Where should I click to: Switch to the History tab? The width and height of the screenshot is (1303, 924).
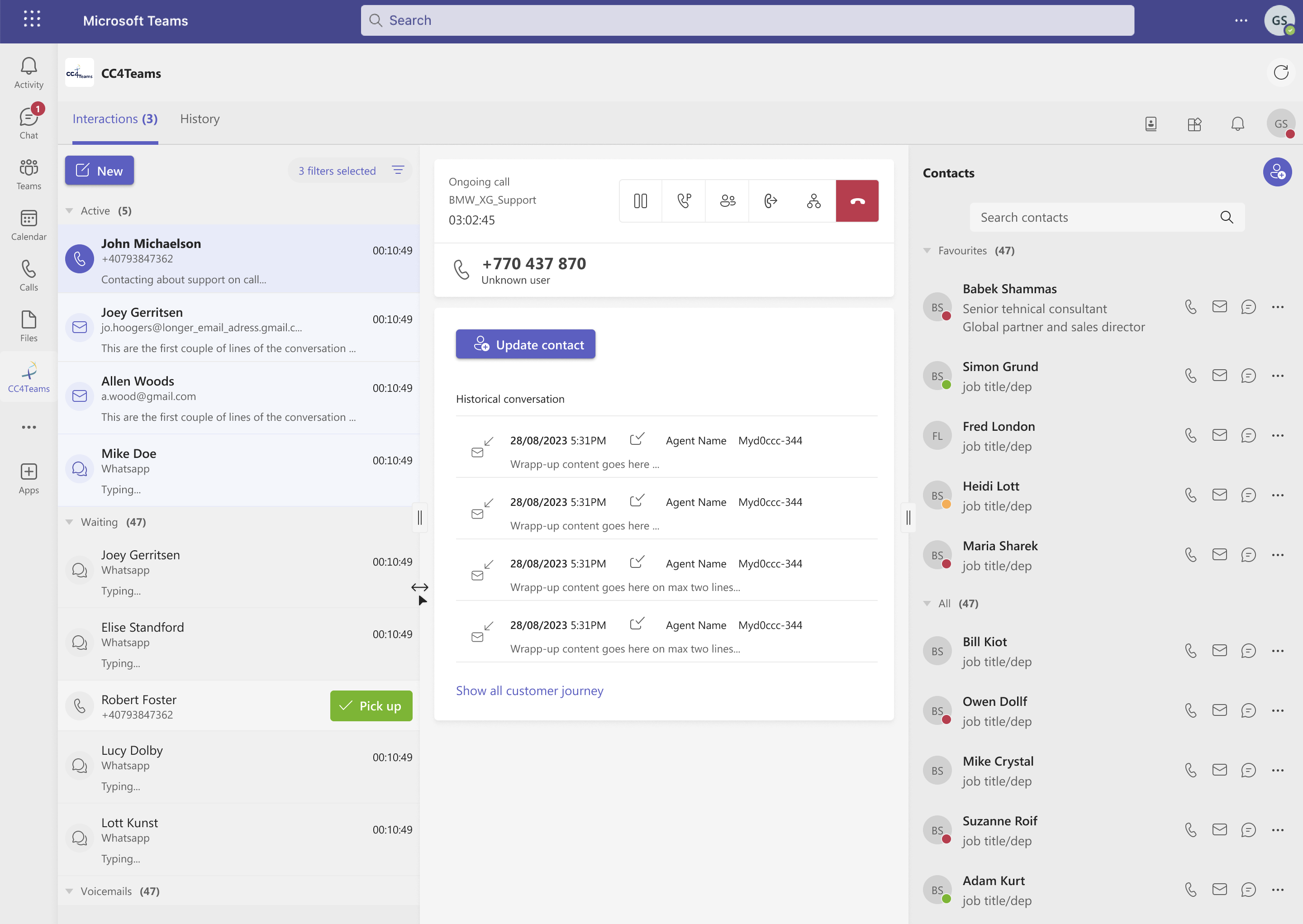(200, 119)
